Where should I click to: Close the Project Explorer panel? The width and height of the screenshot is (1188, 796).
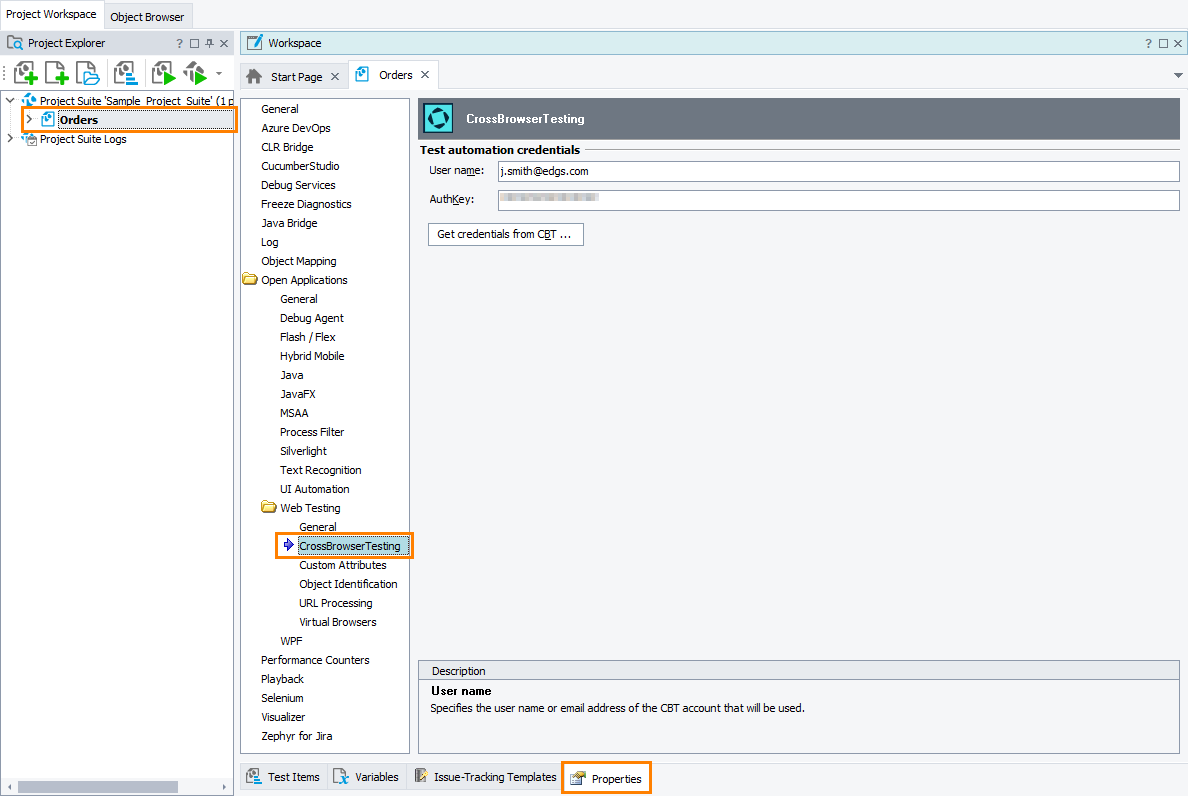[x=224, y=43]
